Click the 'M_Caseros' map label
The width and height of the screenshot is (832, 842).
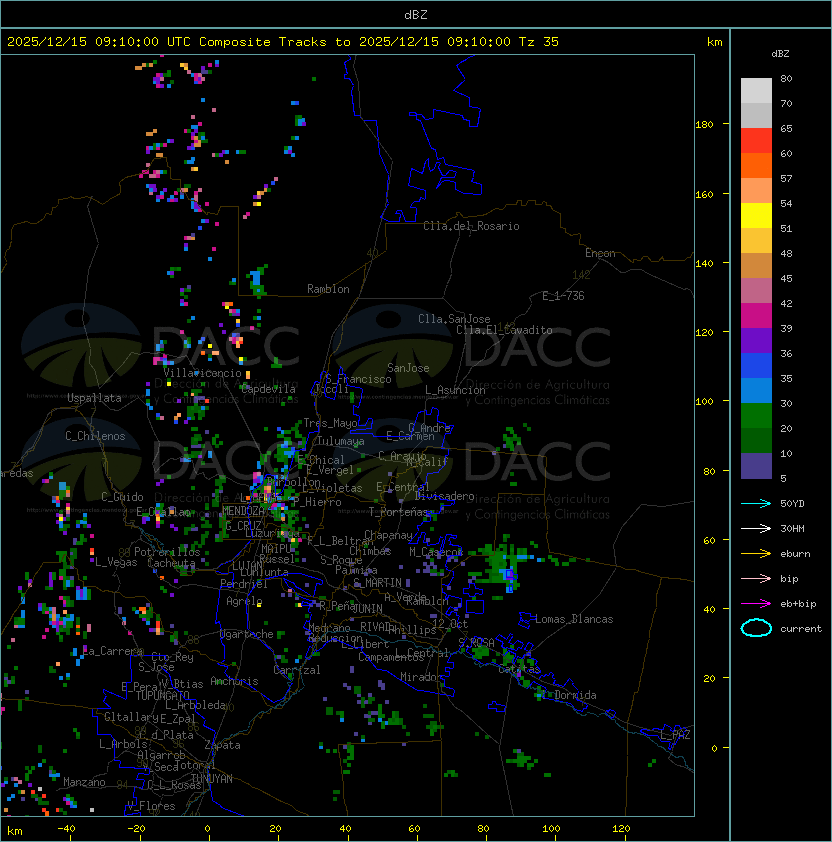point(436,552)
